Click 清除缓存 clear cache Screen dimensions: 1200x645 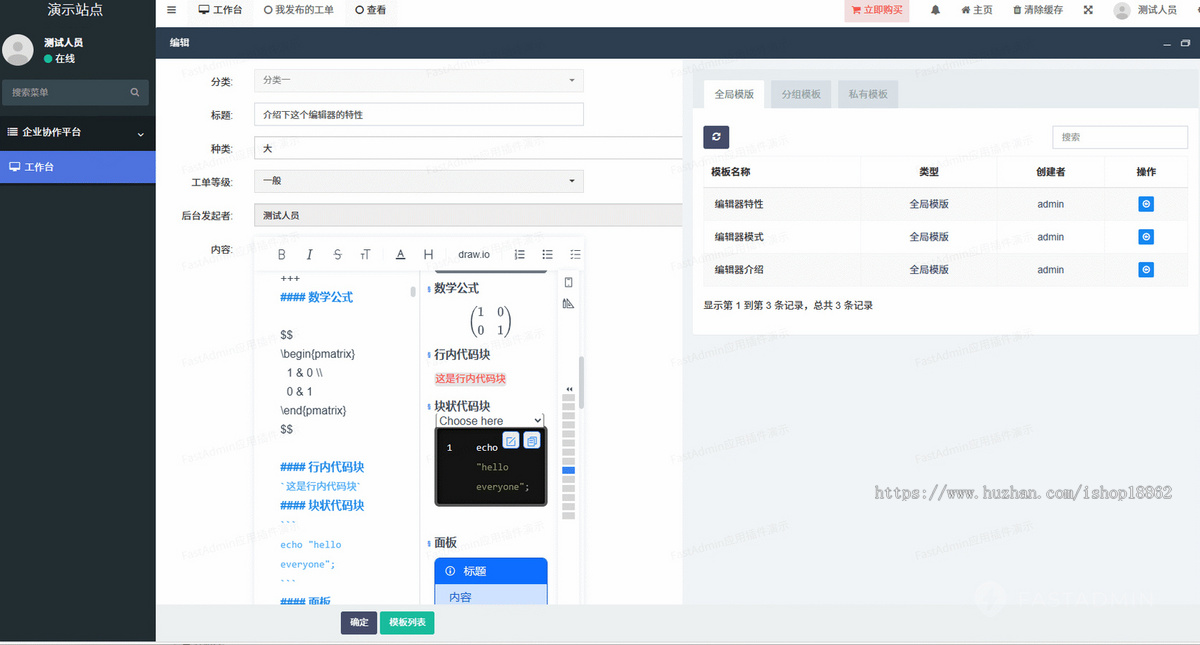coord(1038,10)
